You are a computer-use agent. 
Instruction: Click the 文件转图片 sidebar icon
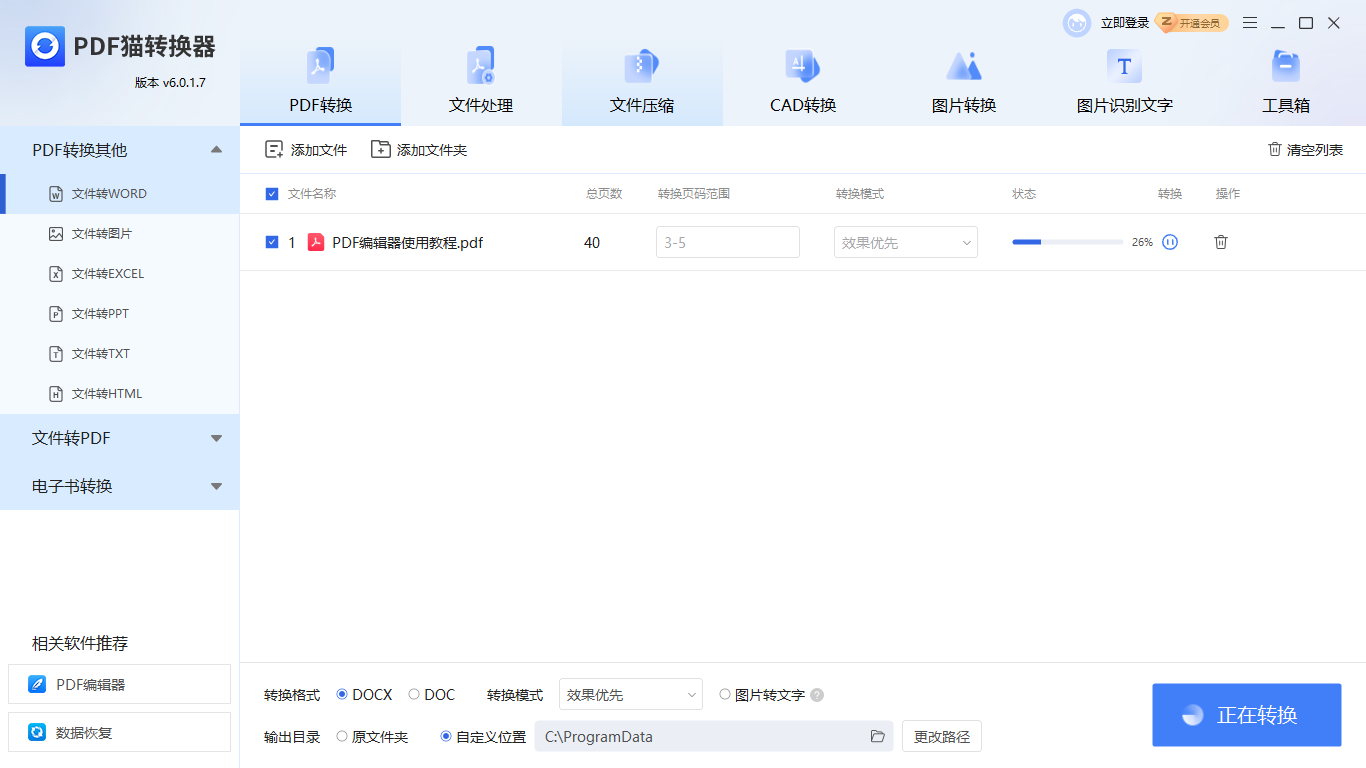click(x=56, y=234)
